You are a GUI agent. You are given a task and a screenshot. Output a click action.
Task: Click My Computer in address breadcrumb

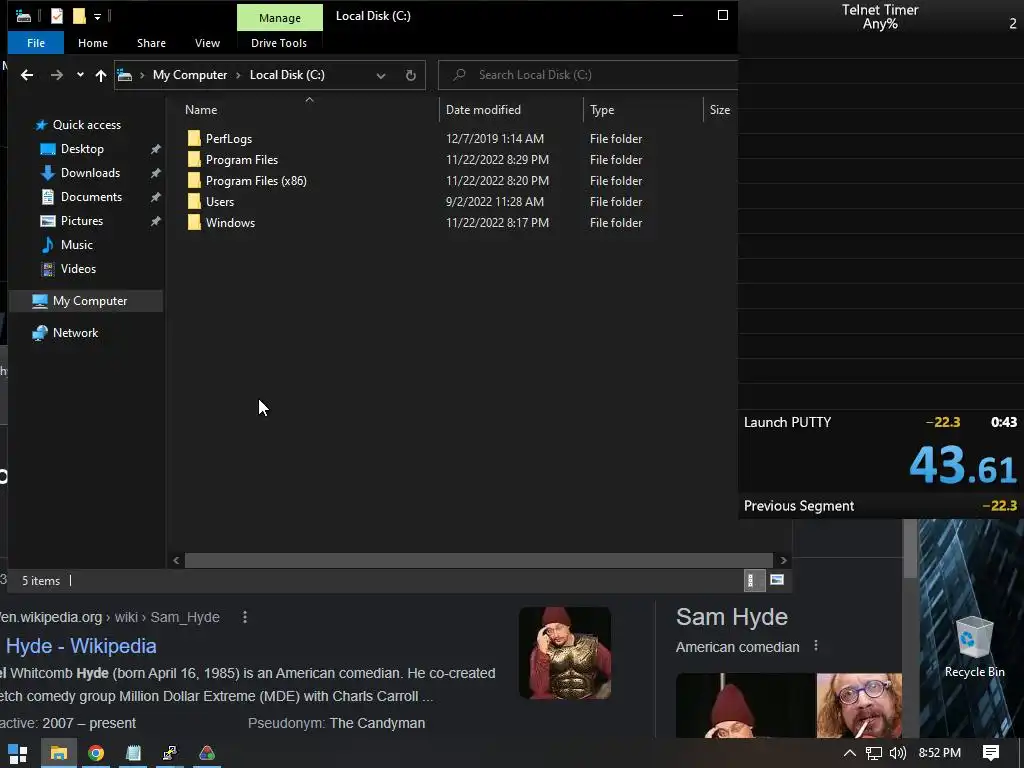point(190,75)
